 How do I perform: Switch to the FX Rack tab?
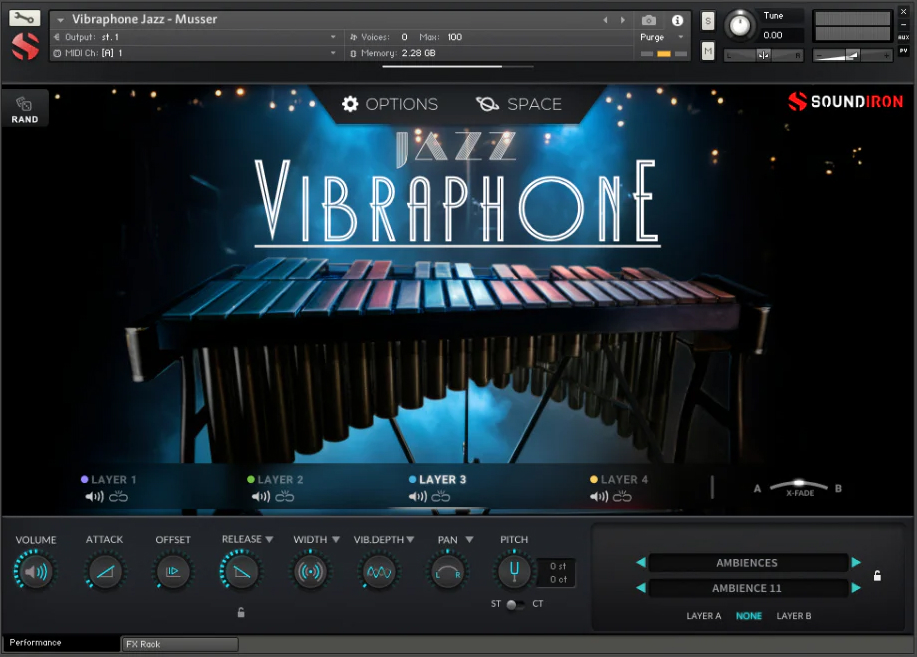coord(180,644)
